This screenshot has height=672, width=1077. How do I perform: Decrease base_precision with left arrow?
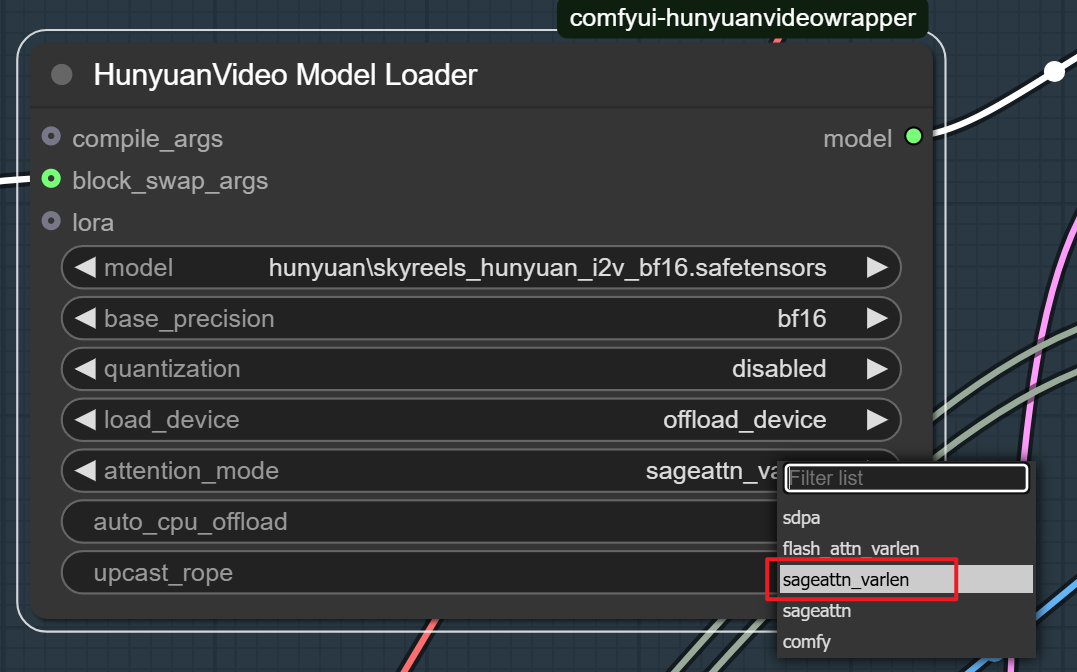(85, 318)
